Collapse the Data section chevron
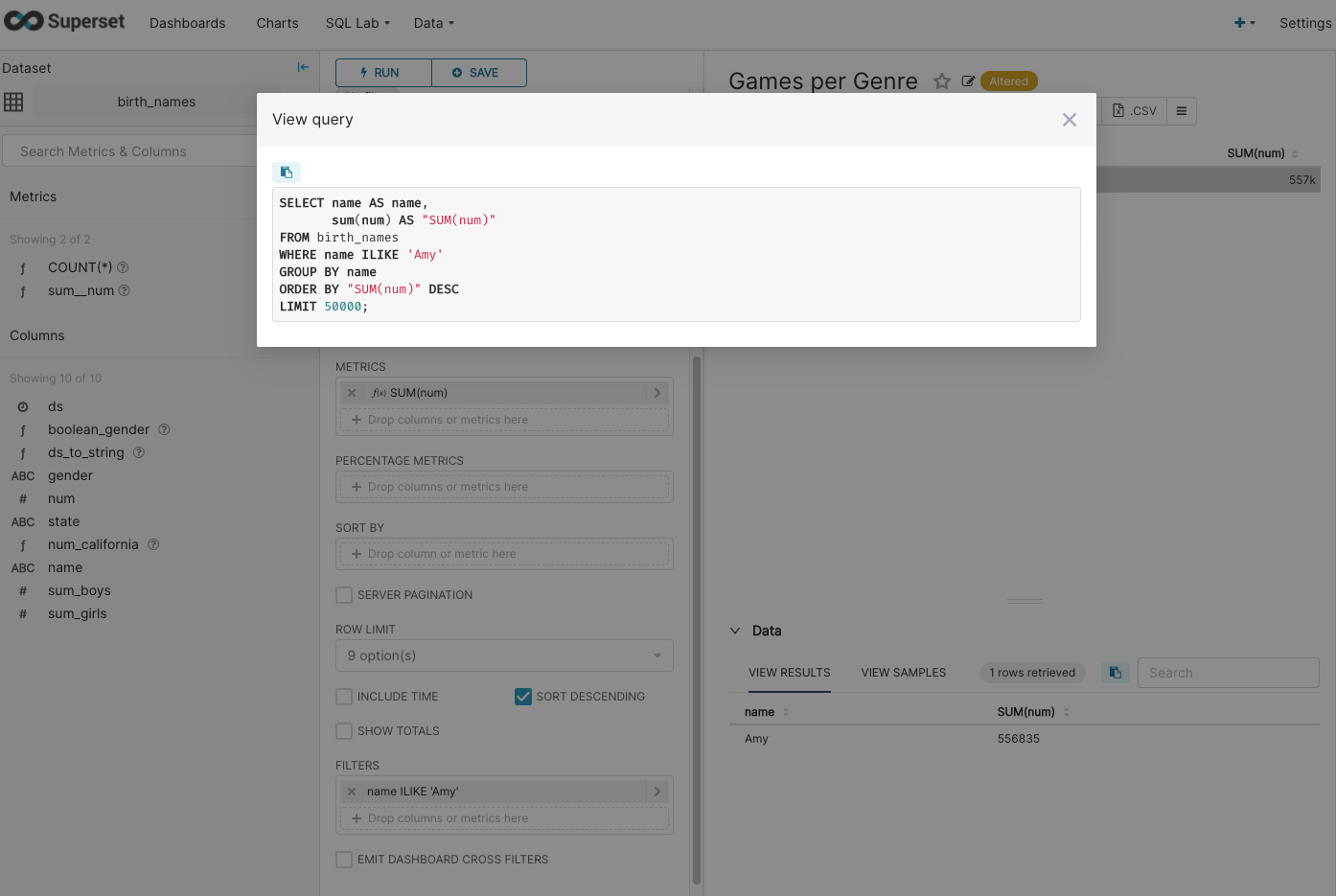Viewport: 1336px width, 896px height. [x=735, y=631]
